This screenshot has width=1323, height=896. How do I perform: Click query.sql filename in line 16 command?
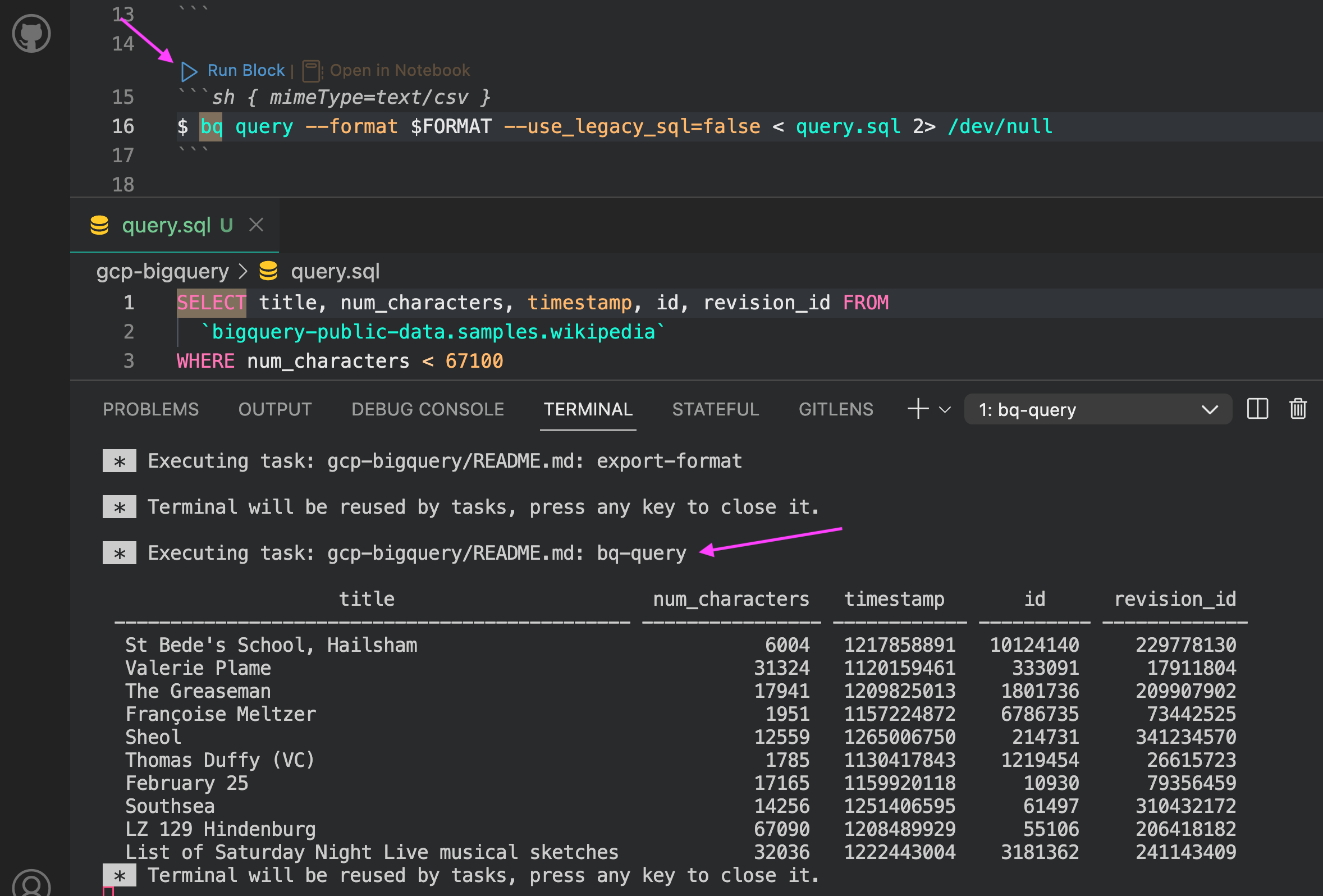(848, 126)
